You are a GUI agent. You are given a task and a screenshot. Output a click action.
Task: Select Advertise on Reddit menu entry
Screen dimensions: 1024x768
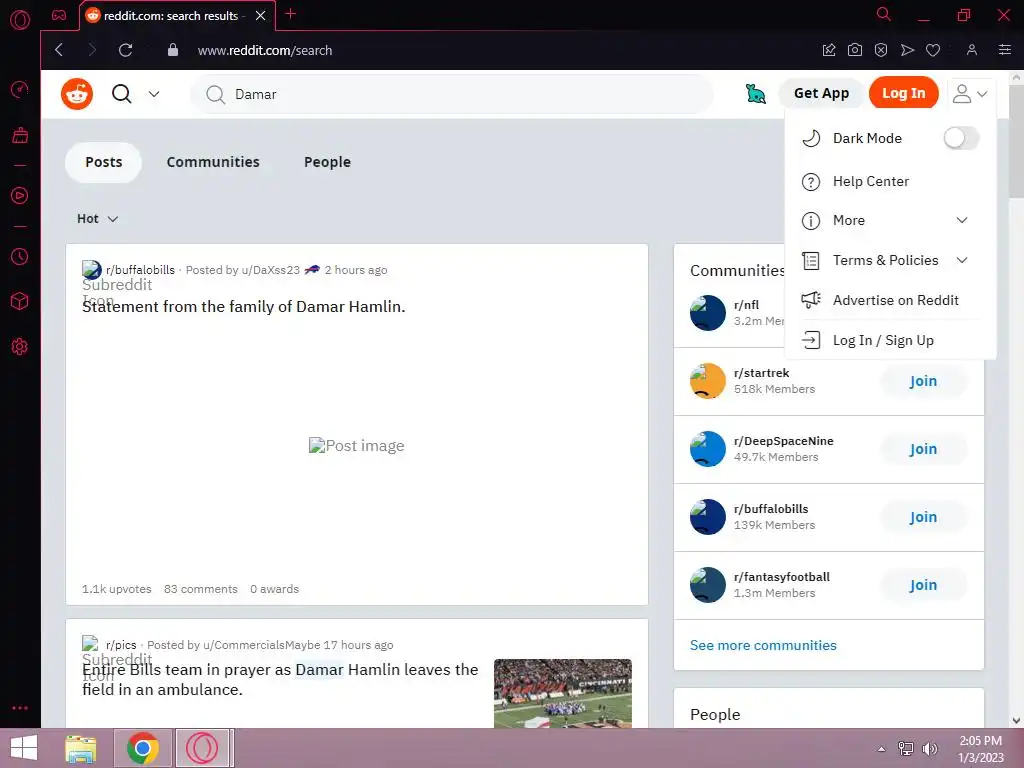click(889, 300)
